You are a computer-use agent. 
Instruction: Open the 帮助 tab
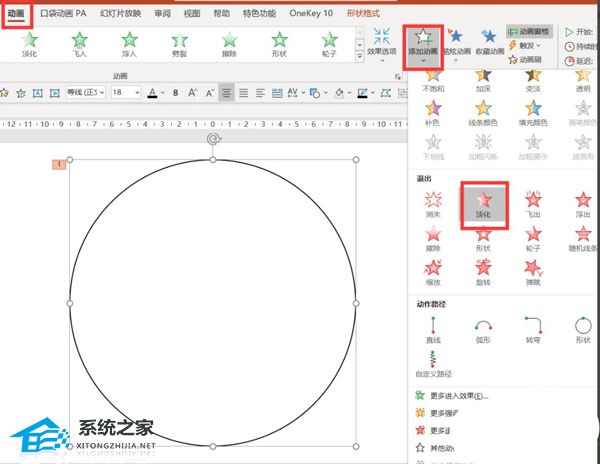(x=222, y=13)
